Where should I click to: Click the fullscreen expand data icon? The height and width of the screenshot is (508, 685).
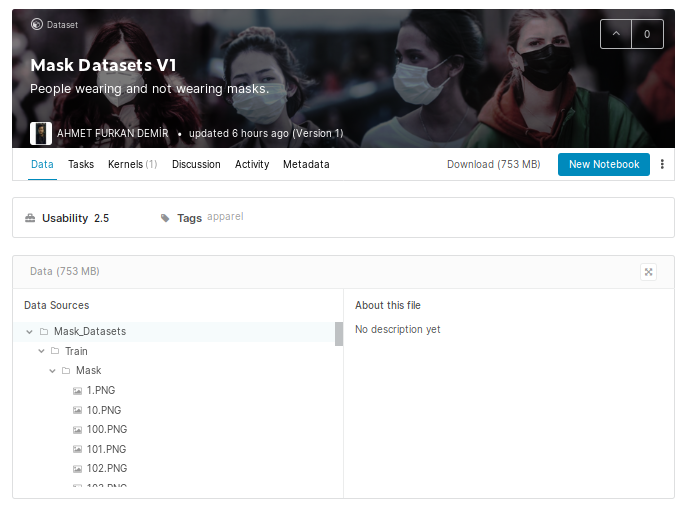[x=648, y=272]
